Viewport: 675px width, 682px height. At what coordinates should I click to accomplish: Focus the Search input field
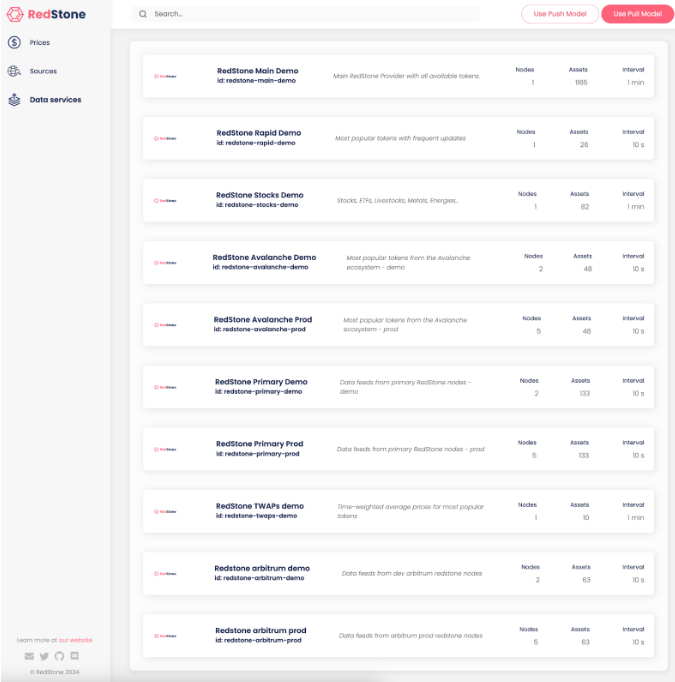click(x=305, y=14)
